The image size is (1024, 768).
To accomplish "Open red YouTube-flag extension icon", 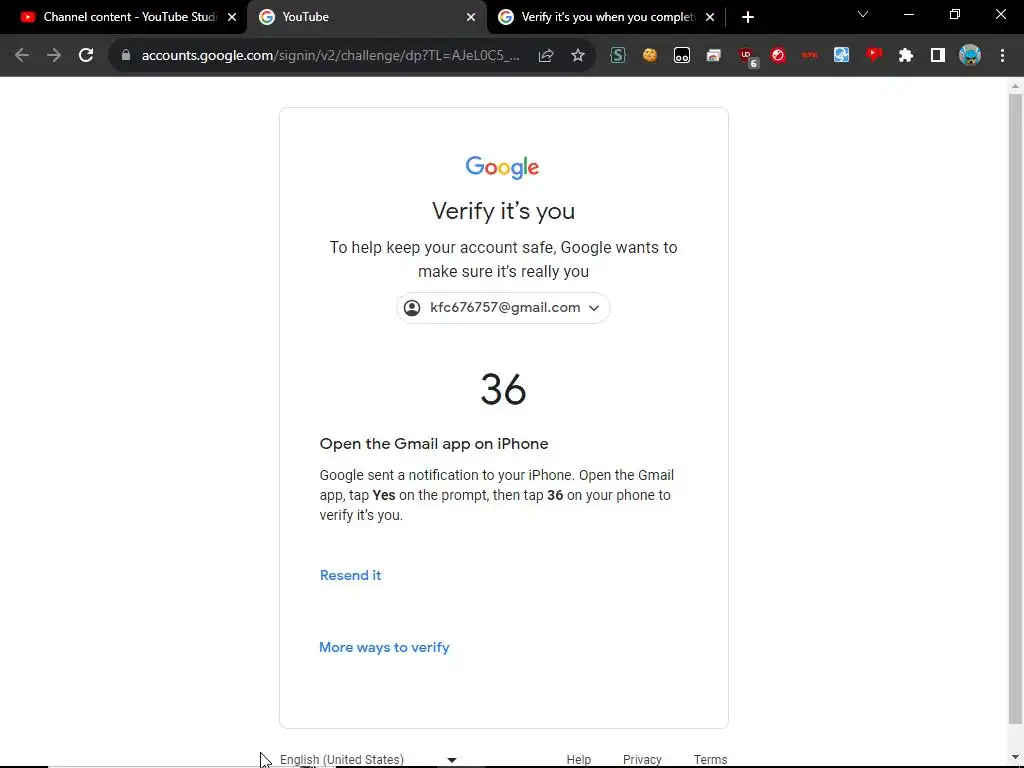I will coord(874,56).
